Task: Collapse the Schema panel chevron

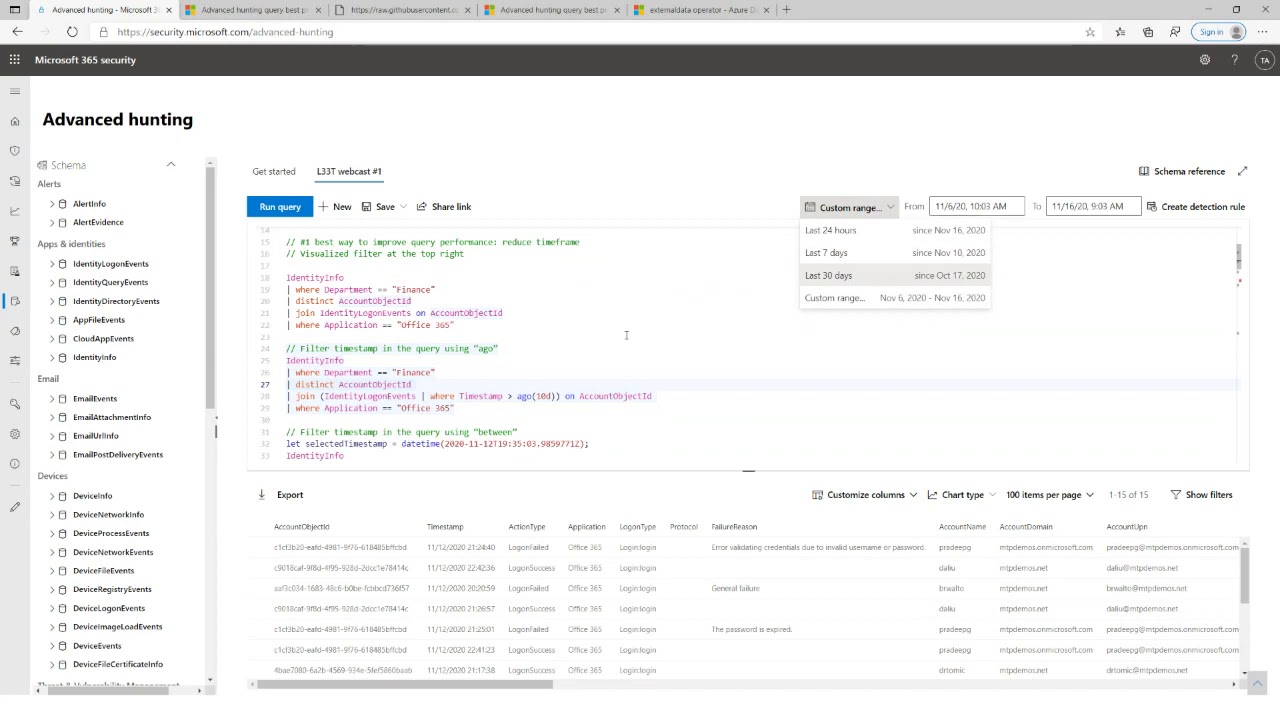Action: (x=170, y=165)
